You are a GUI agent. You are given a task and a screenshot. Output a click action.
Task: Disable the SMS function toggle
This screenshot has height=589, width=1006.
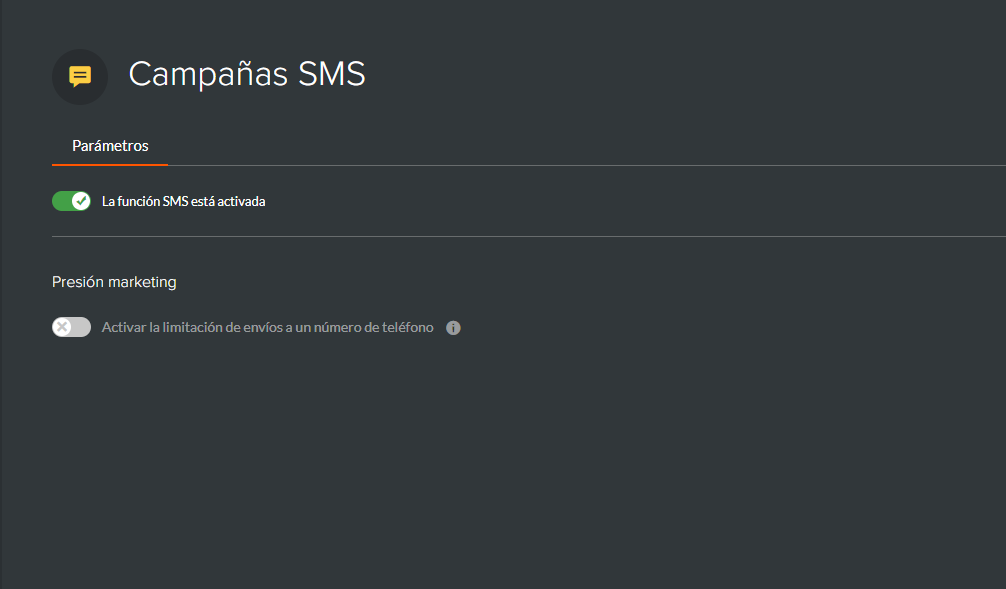point(71,201)
